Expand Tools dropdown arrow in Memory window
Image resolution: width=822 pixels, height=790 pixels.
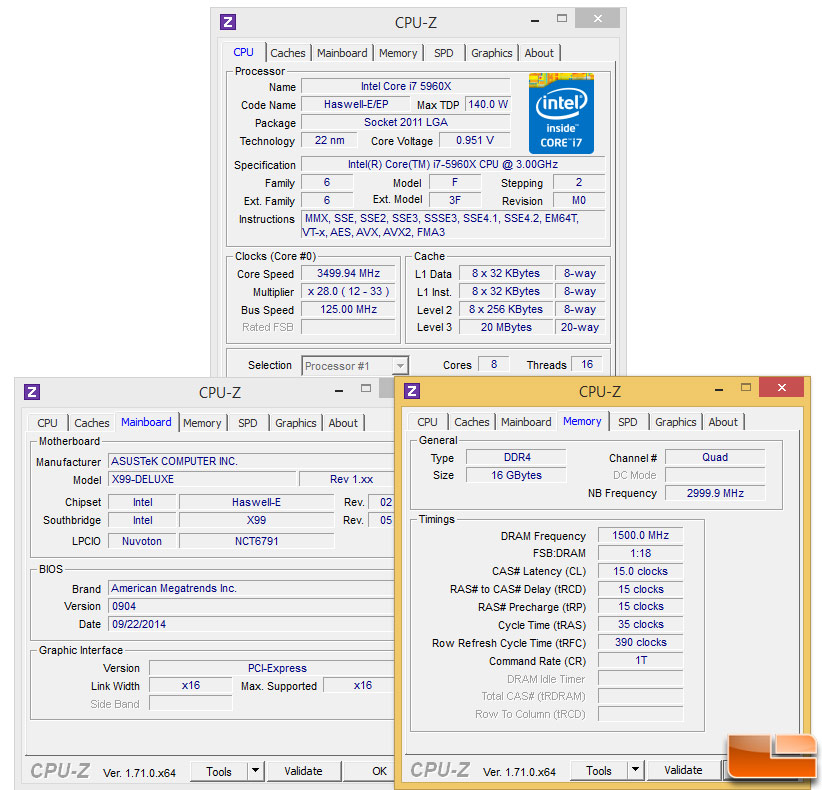(635, 770)
